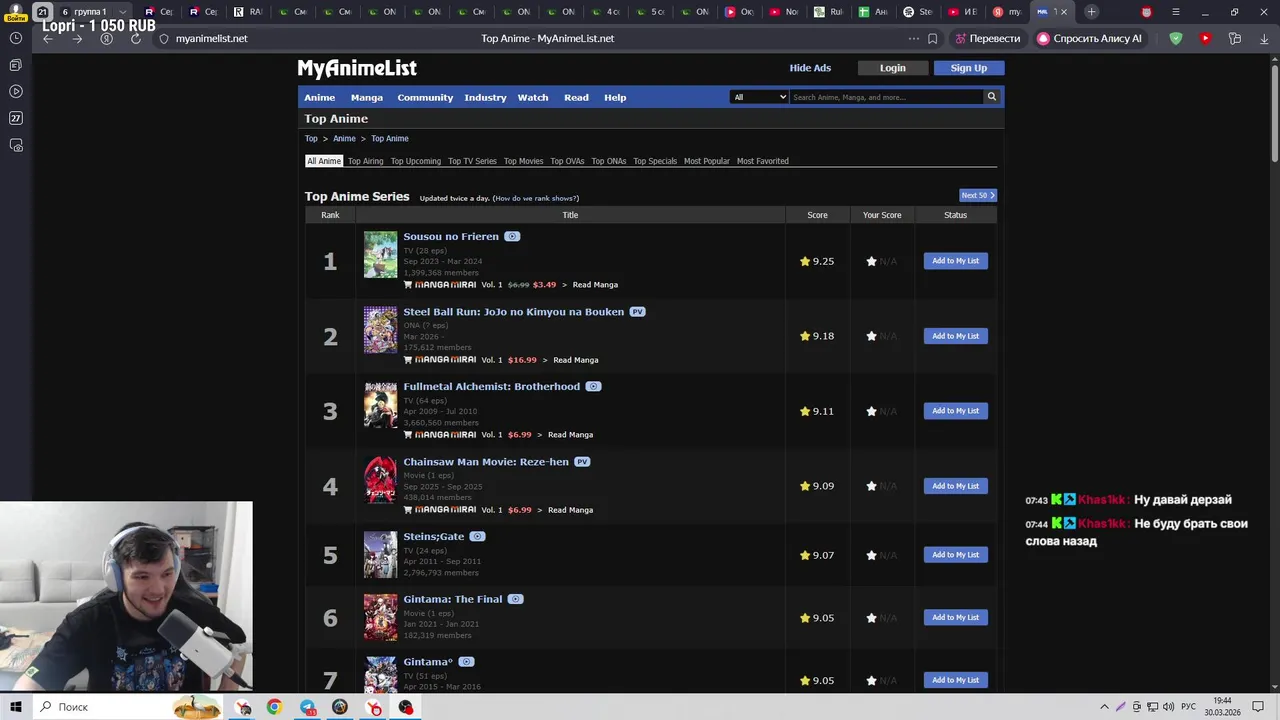Add Steel Ball Run to My List
Viewport: 1280px width, 720px height.
point(956,336)
